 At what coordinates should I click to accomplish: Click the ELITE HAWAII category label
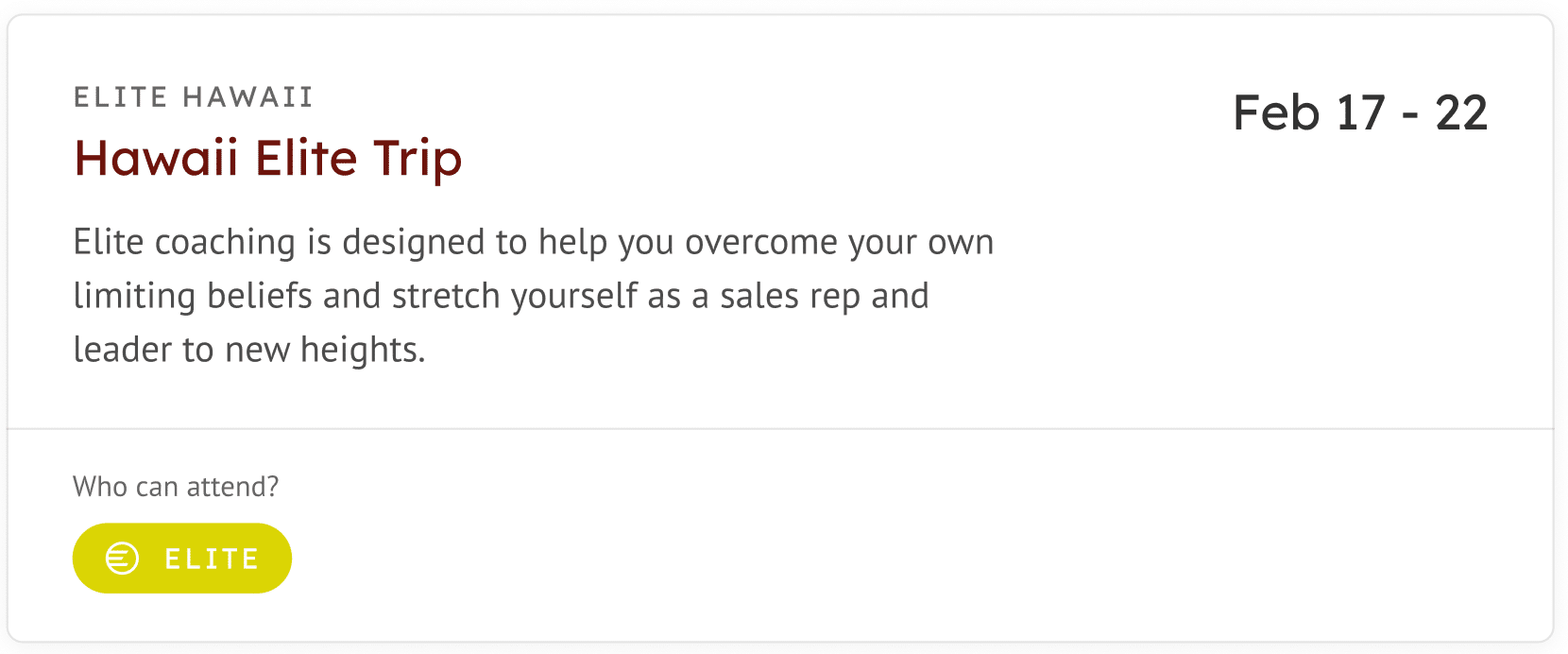click(194, 97)
